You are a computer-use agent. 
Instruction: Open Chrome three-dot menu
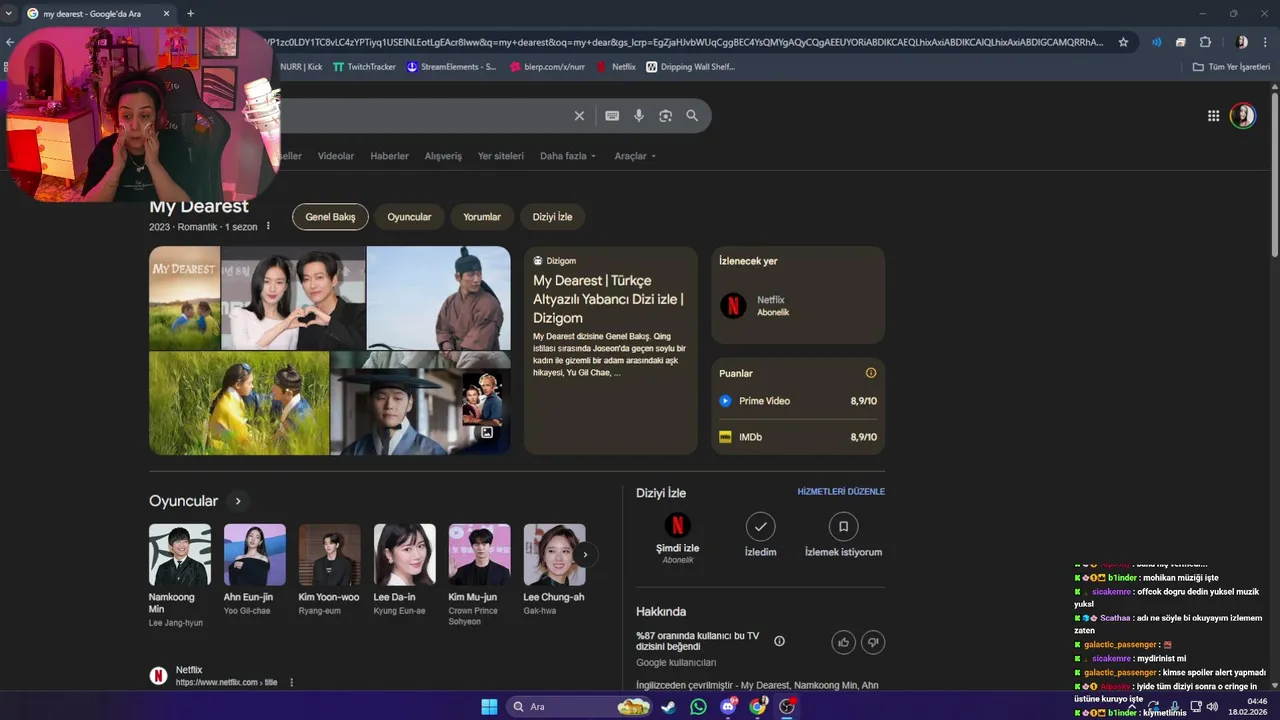click(x=1266, y=42)
